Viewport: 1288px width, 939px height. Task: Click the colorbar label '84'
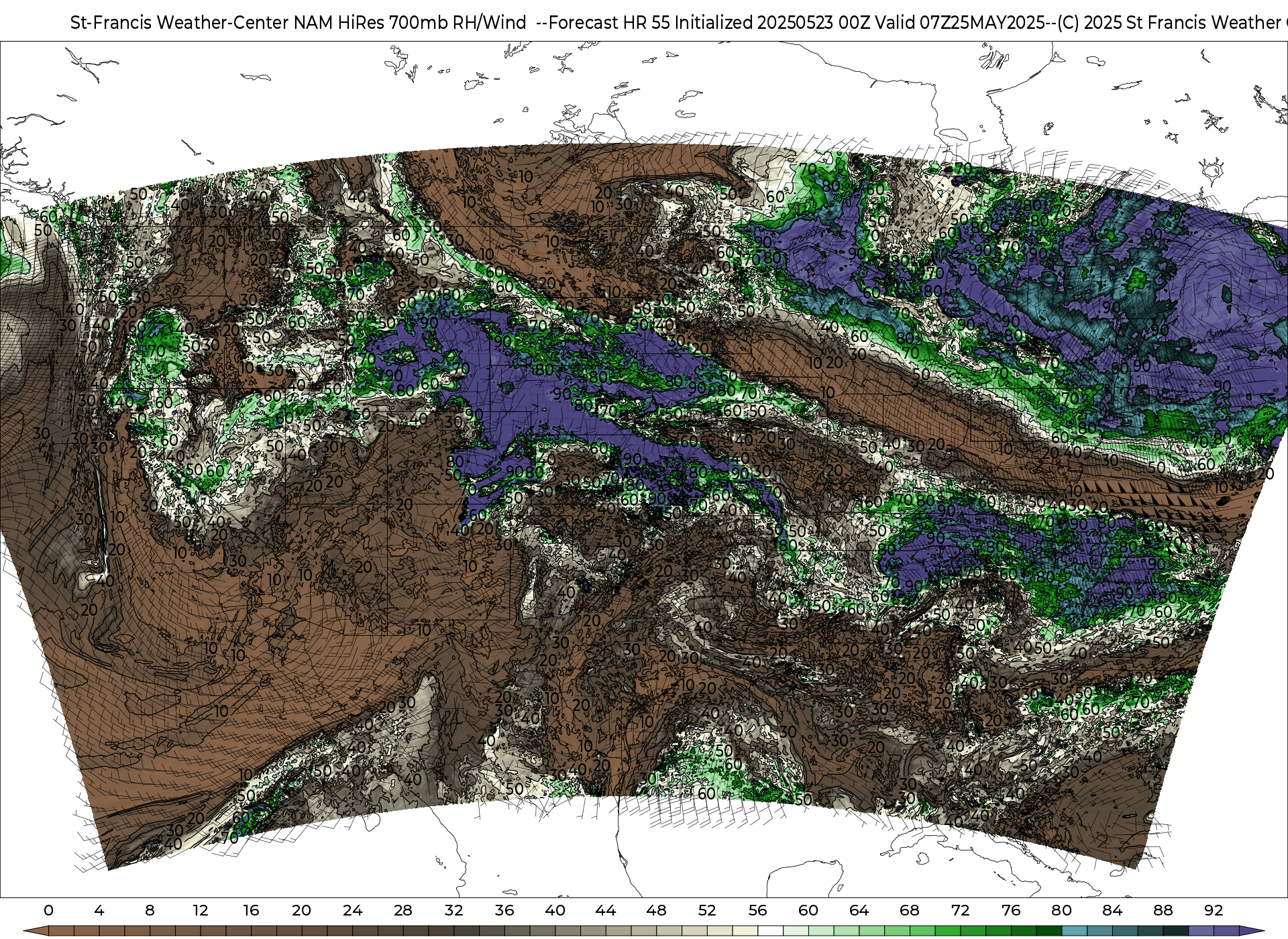click(1112, 910)
